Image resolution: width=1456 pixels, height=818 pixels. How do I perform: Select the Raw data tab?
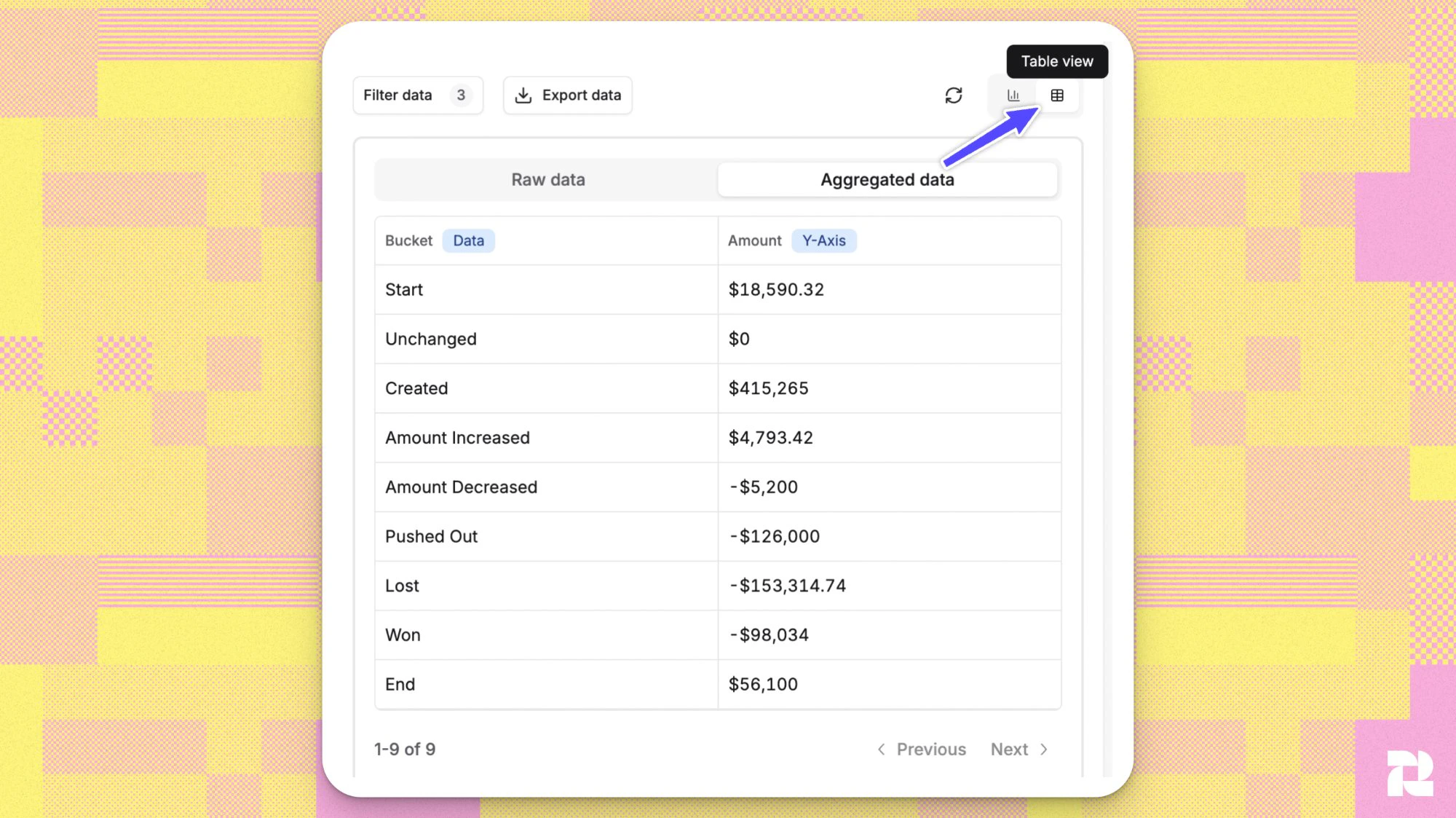(x=547, y=179)
